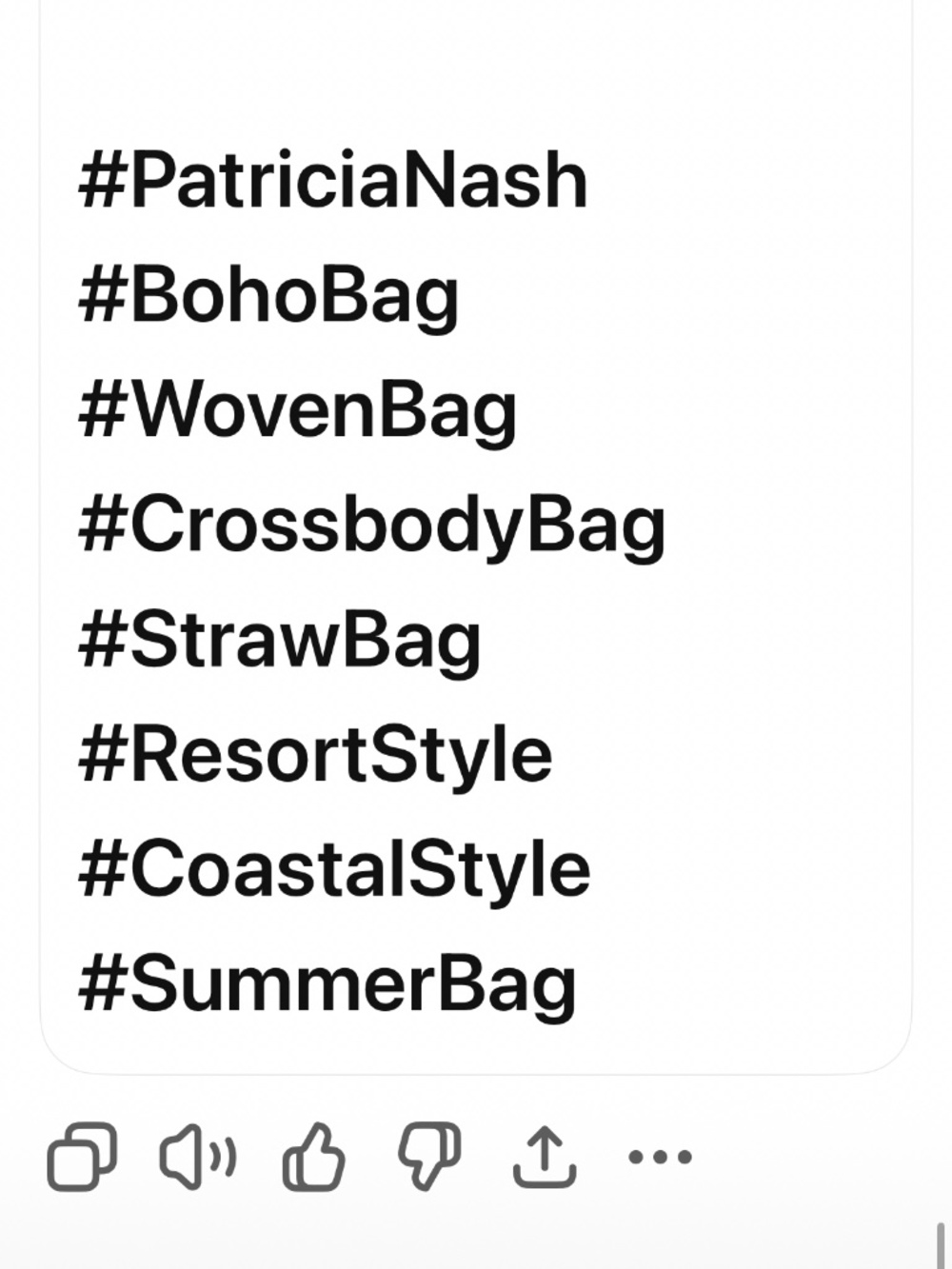
Task: Mark the response with thumbs down
Action: (428, 1157)
